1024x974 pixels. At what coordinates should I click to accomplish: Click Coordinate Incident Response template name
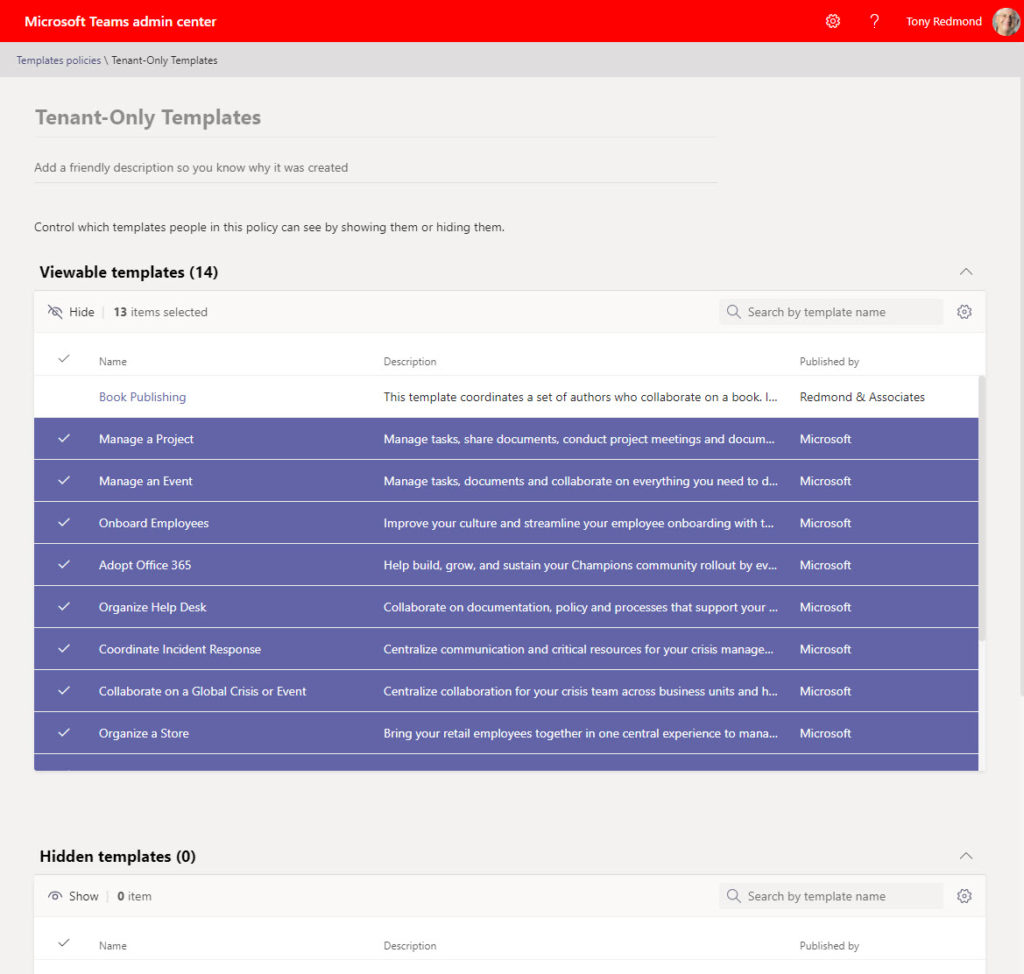[x=180, y=649]
